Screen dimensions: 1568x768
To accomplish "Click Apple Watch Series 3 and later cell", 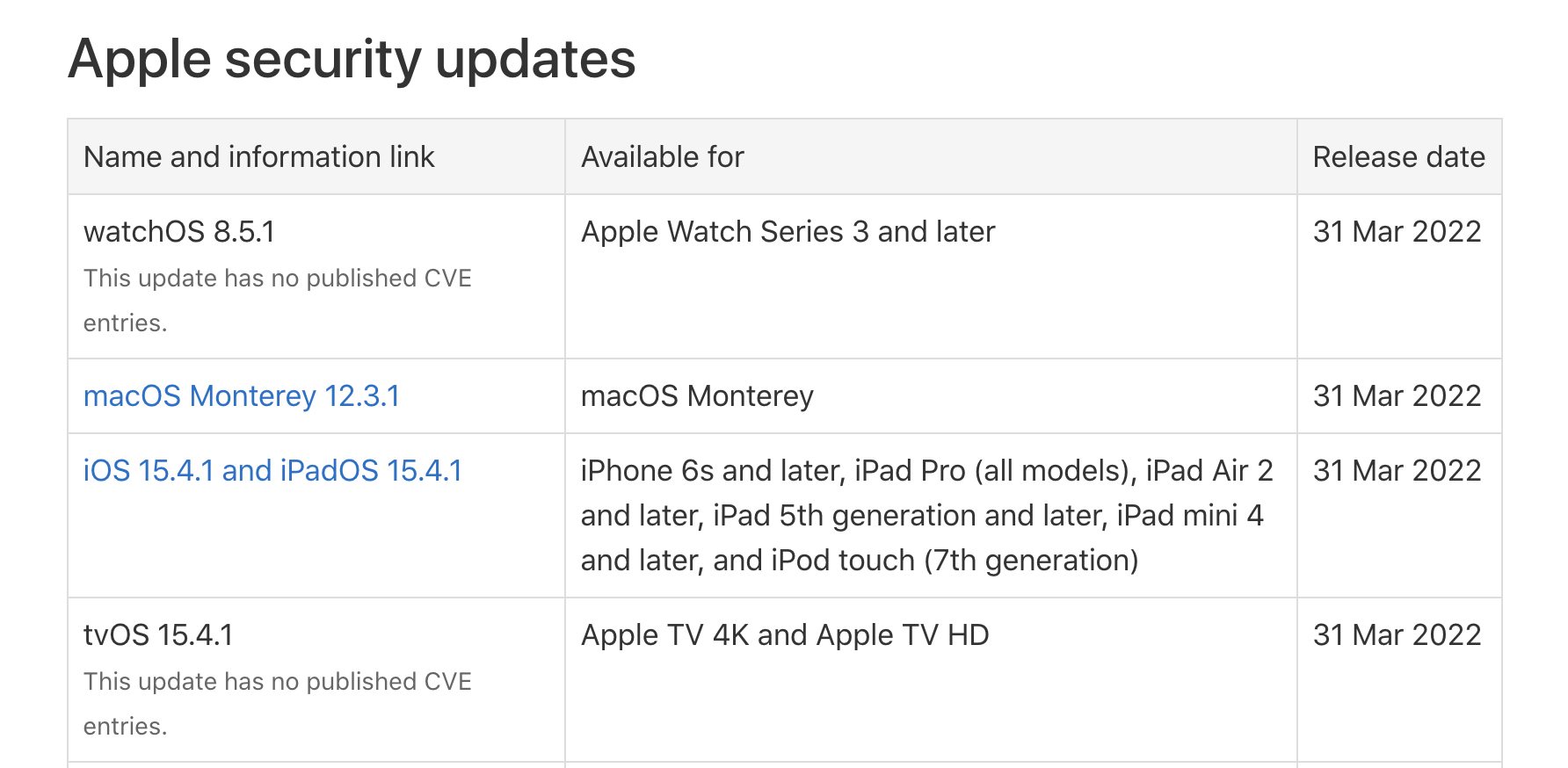I will click(x=788, y=232).
